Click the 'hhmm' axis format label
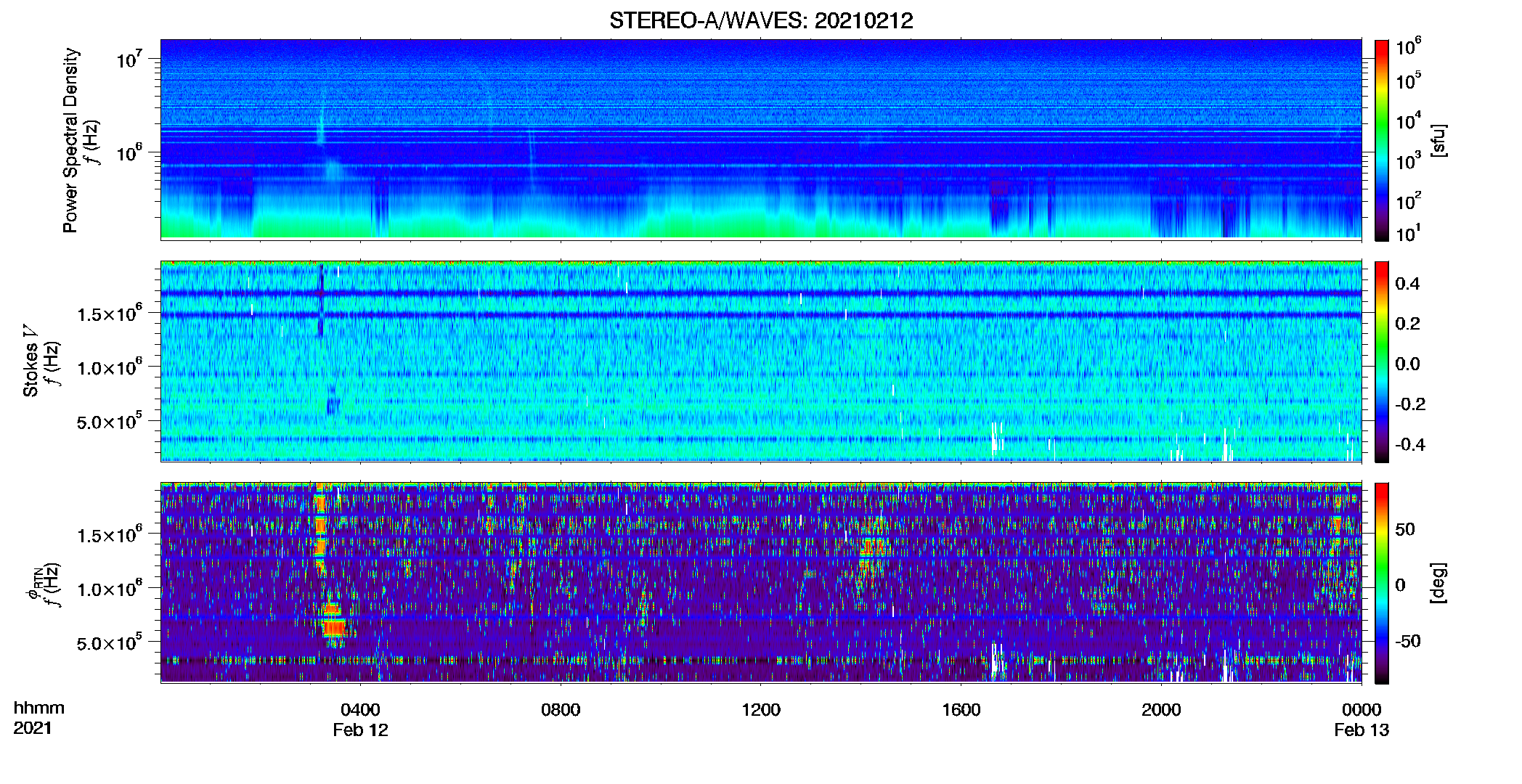Screen dimensions: 1522x784 coord(39,708)
